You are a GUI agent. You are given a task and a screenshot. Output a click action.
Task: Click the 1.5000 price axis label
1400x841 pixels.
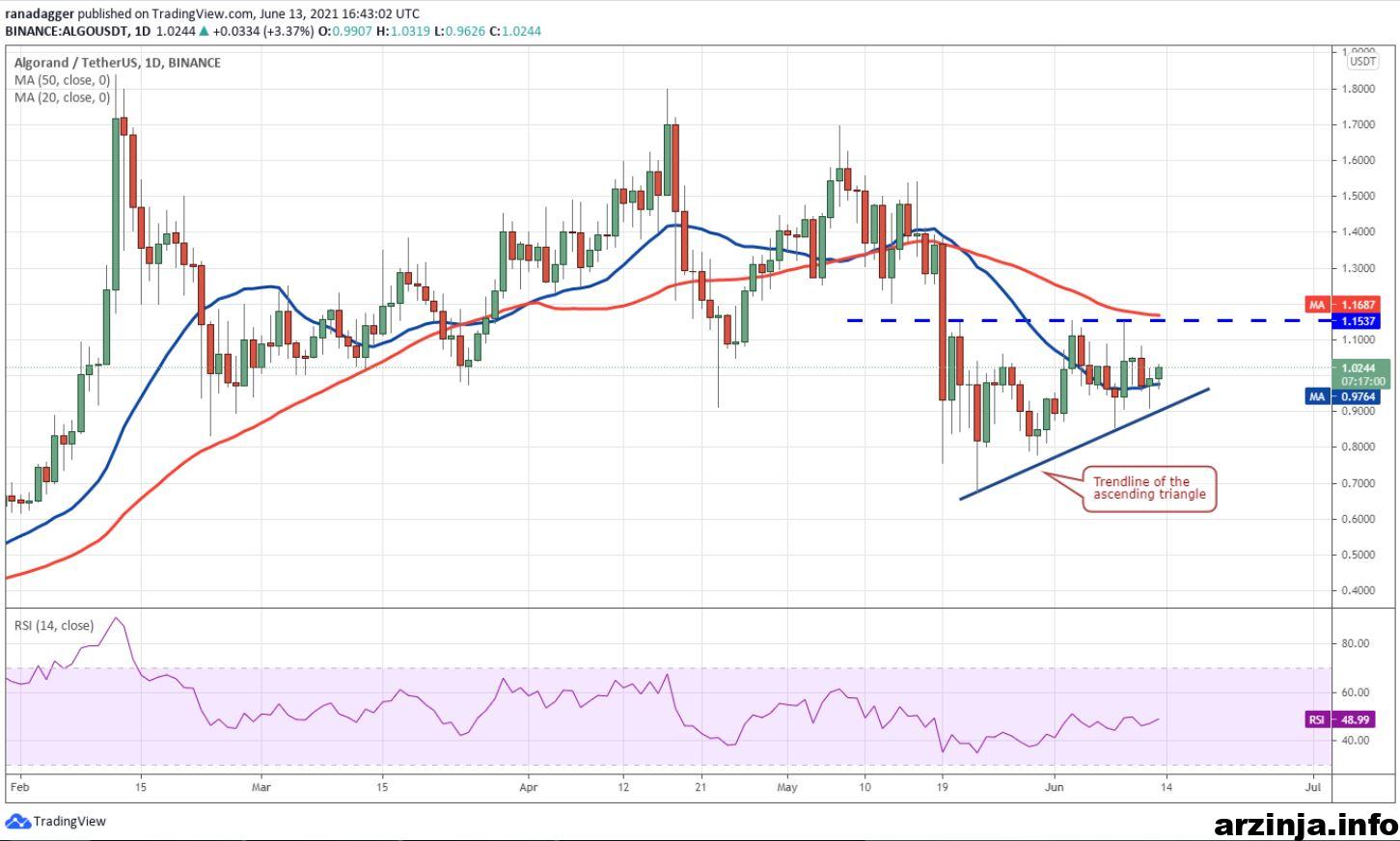pos(1359,196)
